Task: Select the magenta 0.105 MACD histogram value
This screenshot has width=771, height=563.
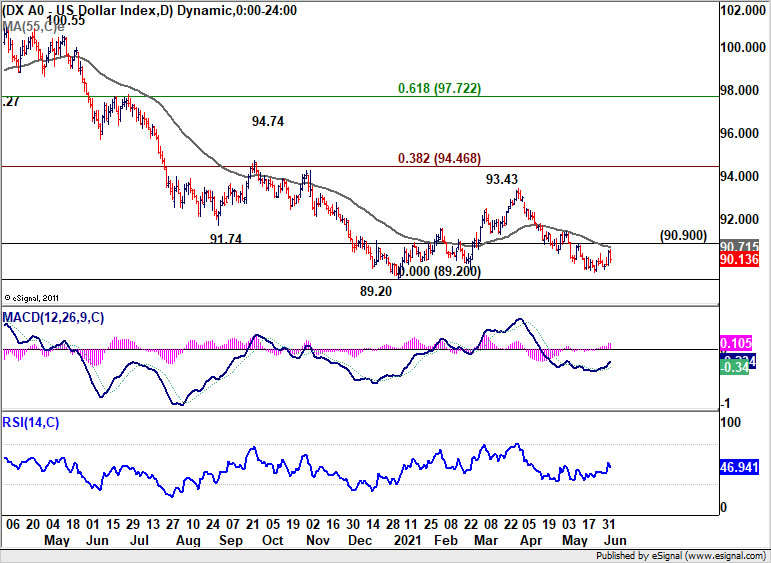Action: click(736, 343)
